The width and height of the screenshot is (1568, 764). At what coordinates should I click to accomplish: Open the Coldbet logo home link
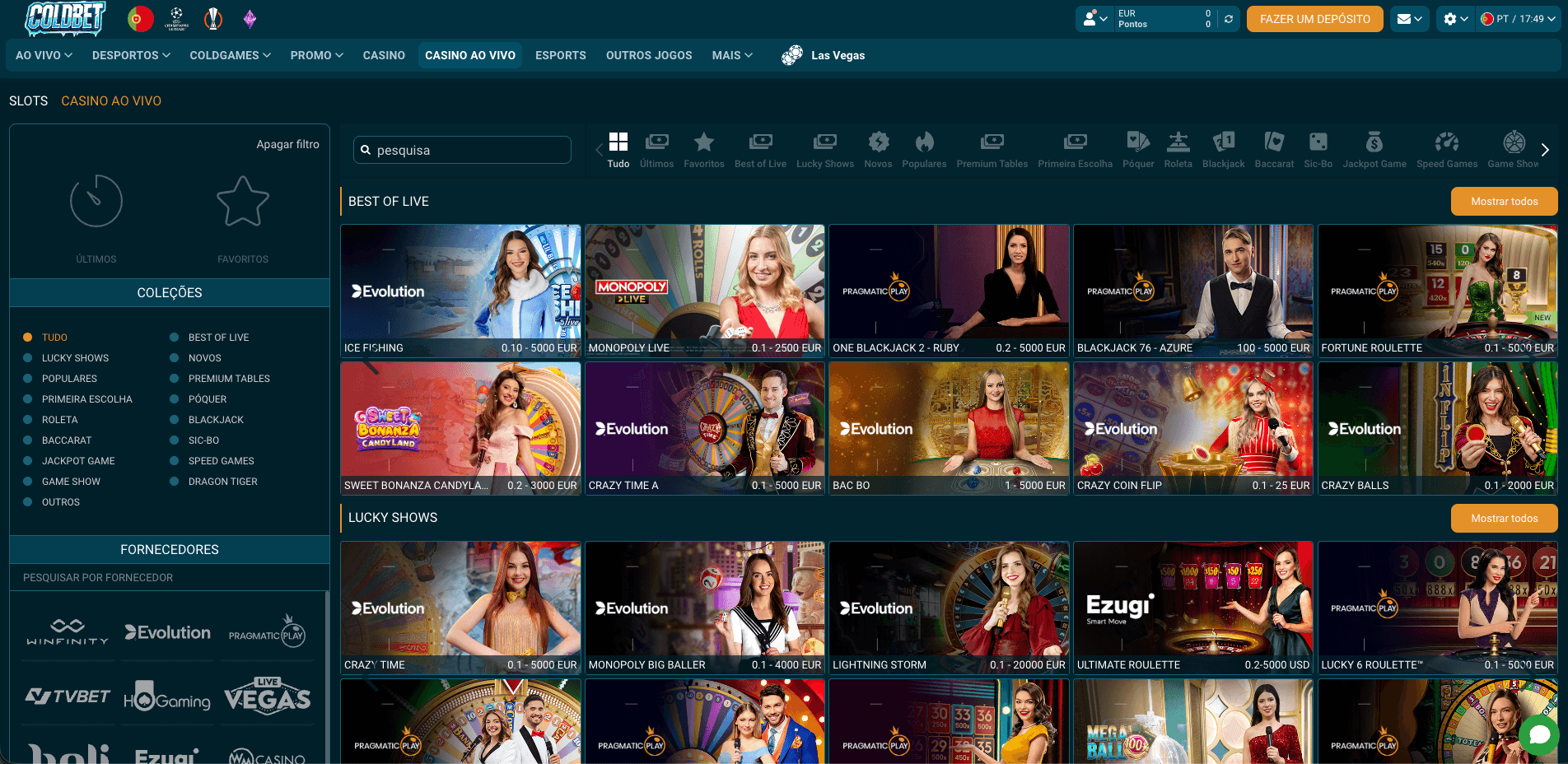65,18
